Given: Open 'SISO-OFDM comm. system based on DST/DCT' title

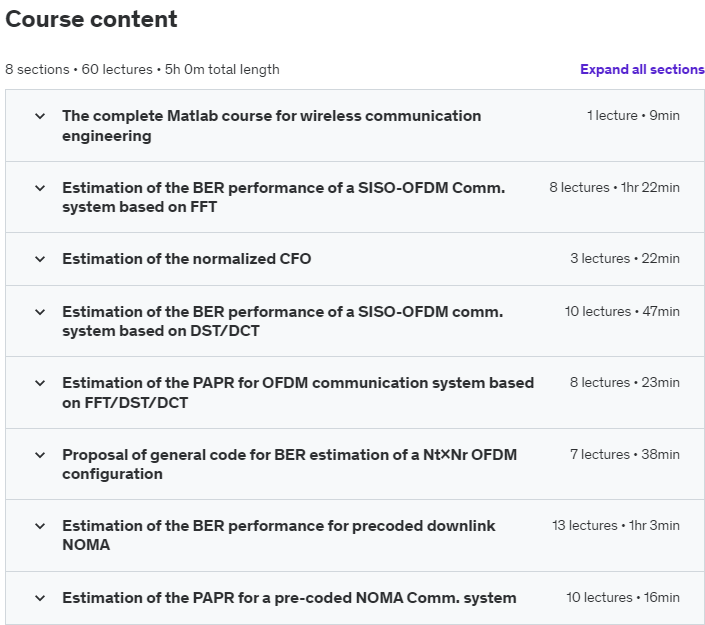Looking at the screenshot, I should pyautogui.click(x=283, y=321).
